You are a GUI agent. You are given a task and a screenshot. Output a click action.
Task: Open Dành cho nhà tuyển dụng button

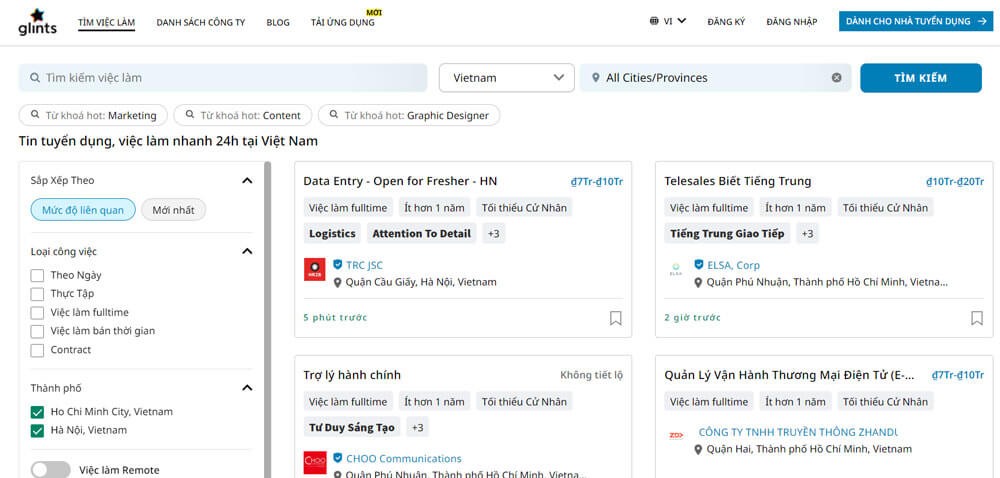(x=916, y=21)
